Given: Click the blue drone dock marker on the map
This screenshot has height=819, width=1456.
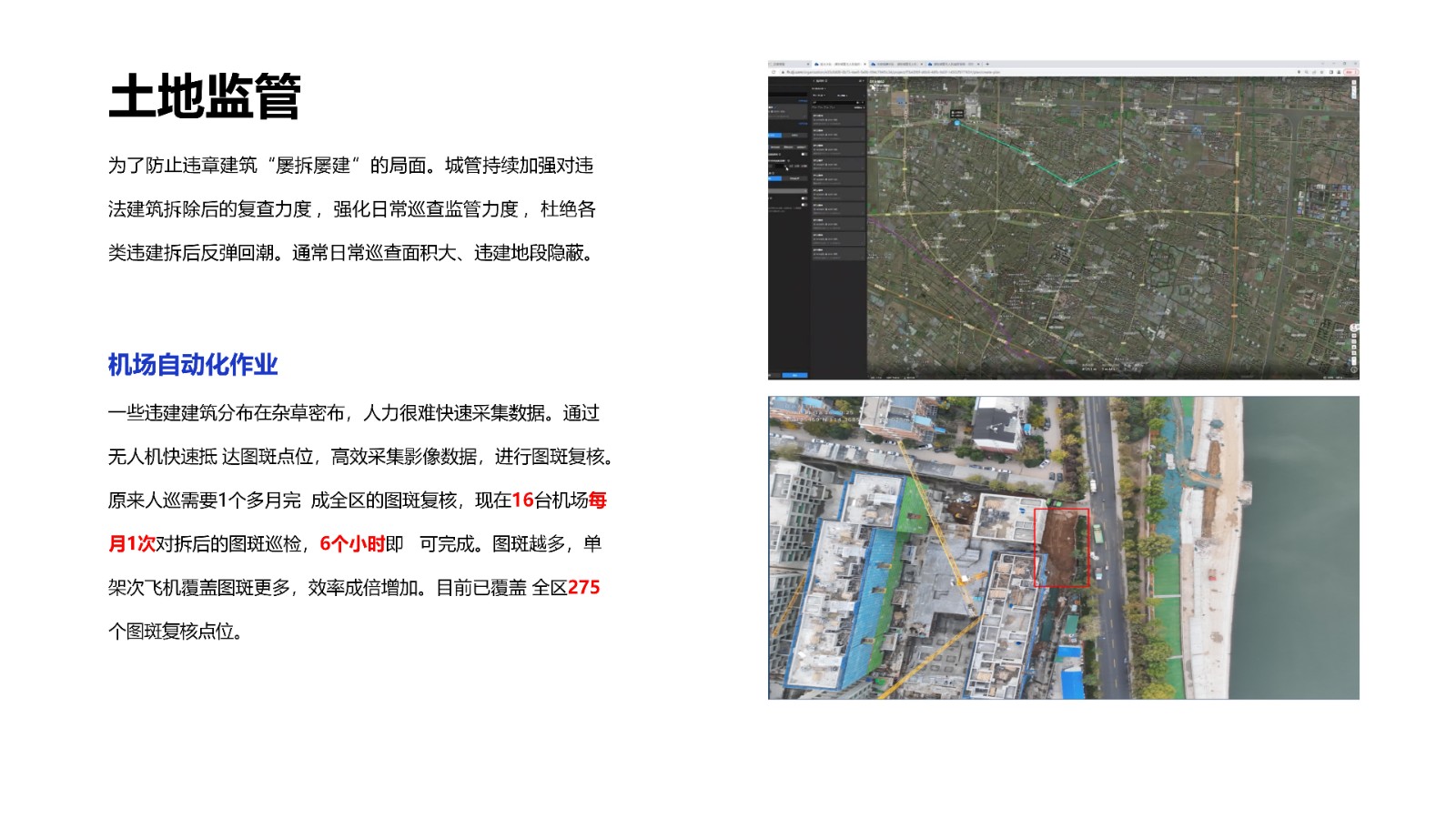Looking at the screenshot, I should [x=957, y=122].
